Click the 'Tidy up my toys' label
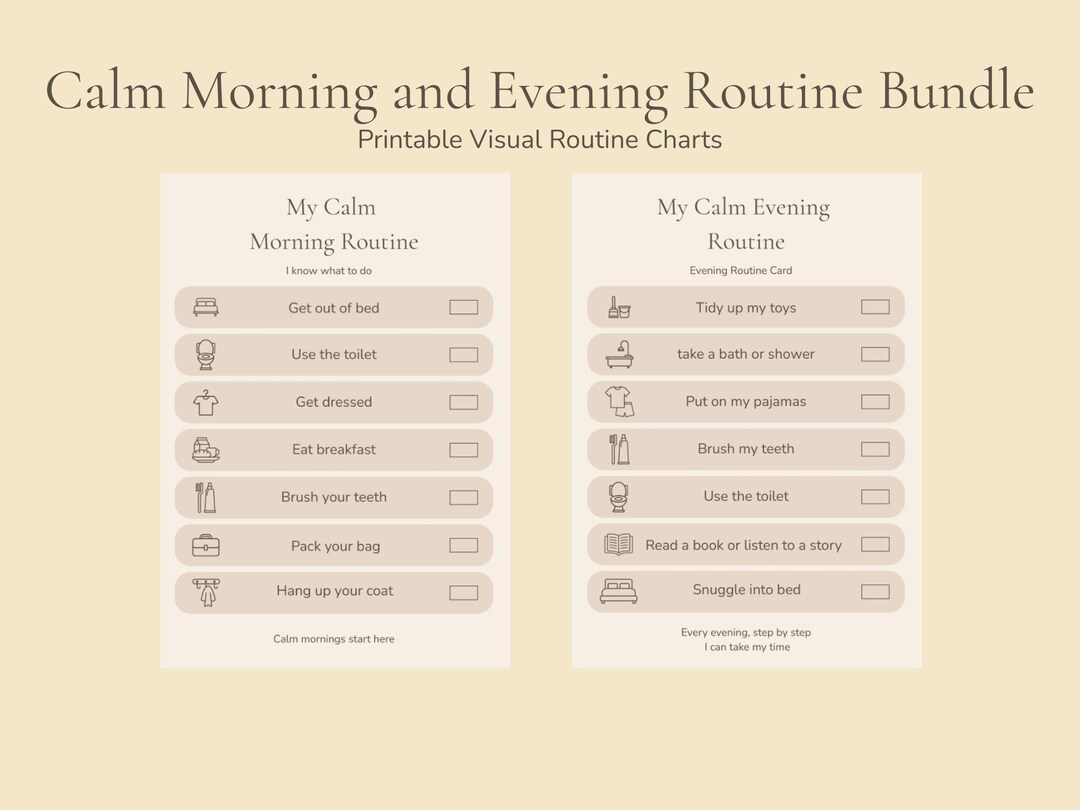 [x=746, y=308]
